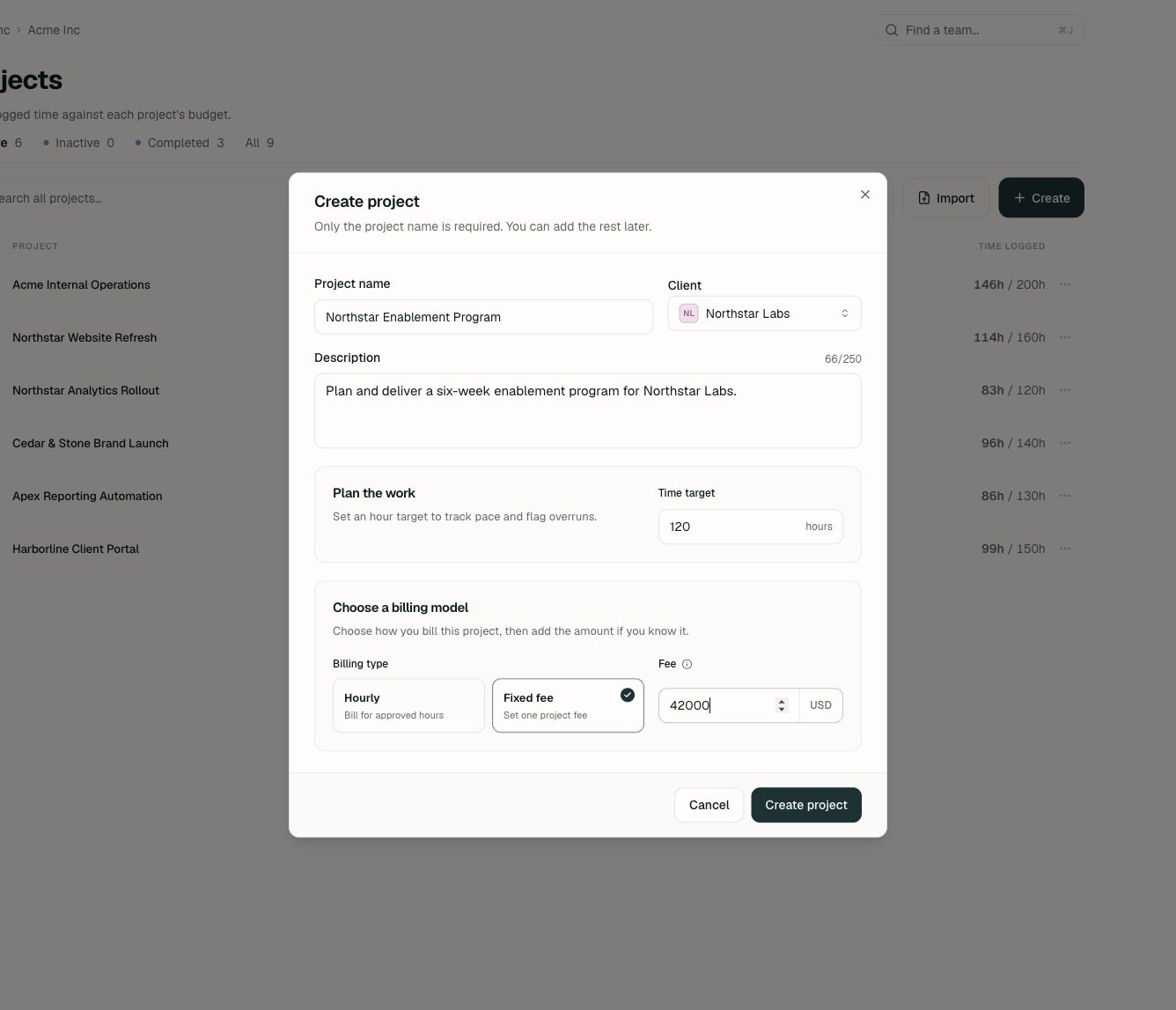Click the Plan the work heading
Screen dimensions: 1176x1010
374,493
